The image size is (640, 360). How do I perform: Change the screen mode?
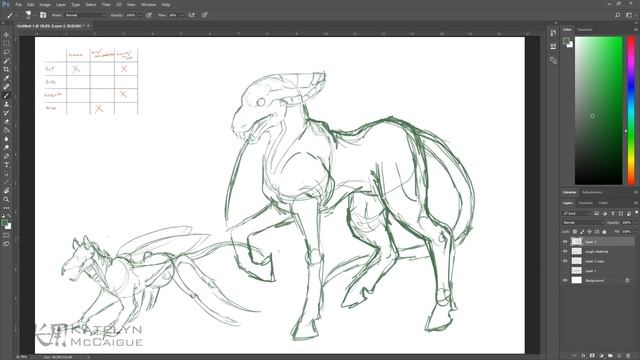[6, 244]
